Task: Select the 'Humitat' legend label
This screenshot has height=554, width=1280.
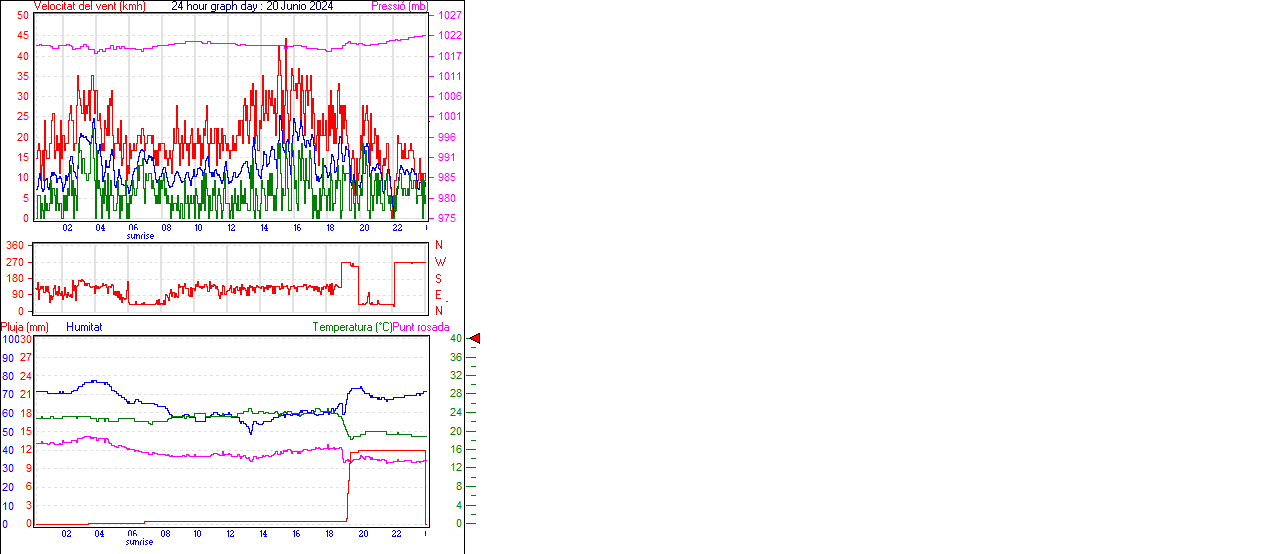Action: tap(84, 327)
